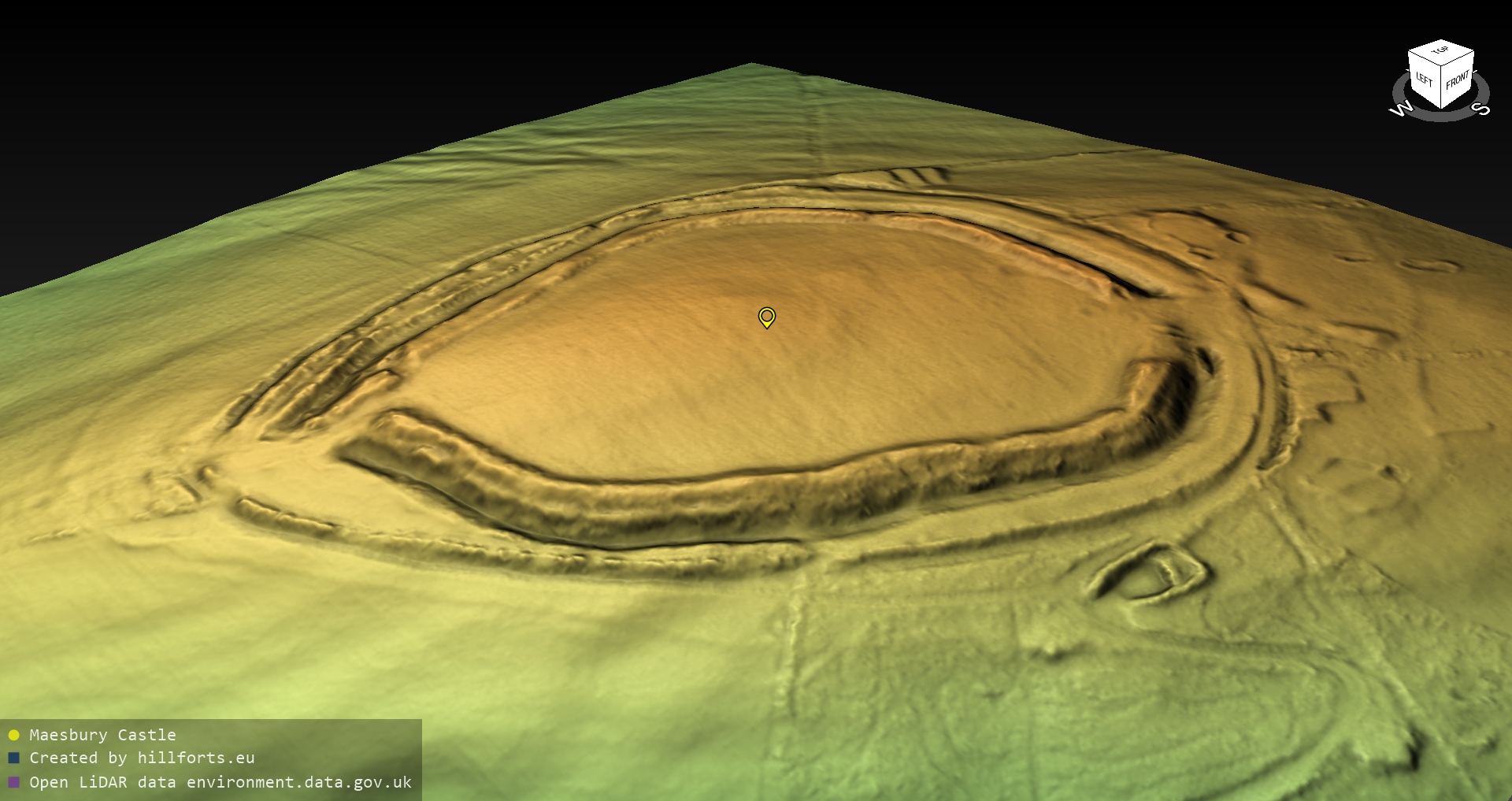Open the LiDAR data environment.data.gov.uk link
The height and width of the screenshot is (801, 1512).
pos(220,782)
